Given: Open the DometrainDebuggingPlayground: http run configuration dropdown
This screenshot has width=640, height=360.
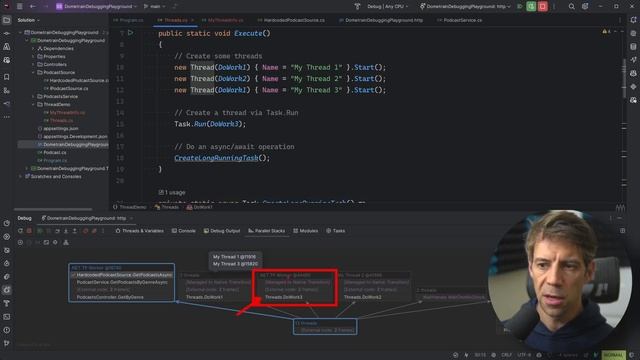Looking at the screenshot, I should tap(466, 7).
